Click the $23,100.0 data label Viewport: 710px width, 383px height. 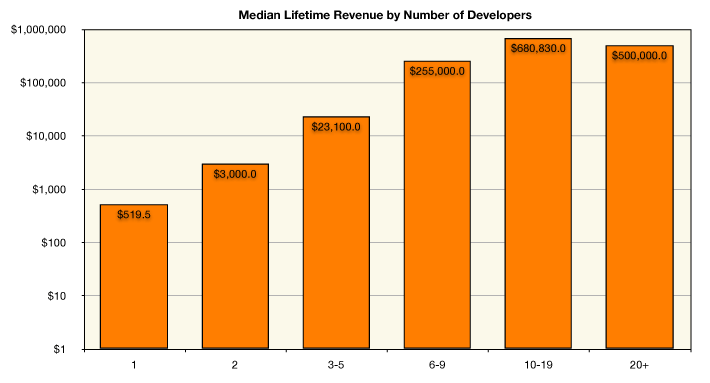336,127
